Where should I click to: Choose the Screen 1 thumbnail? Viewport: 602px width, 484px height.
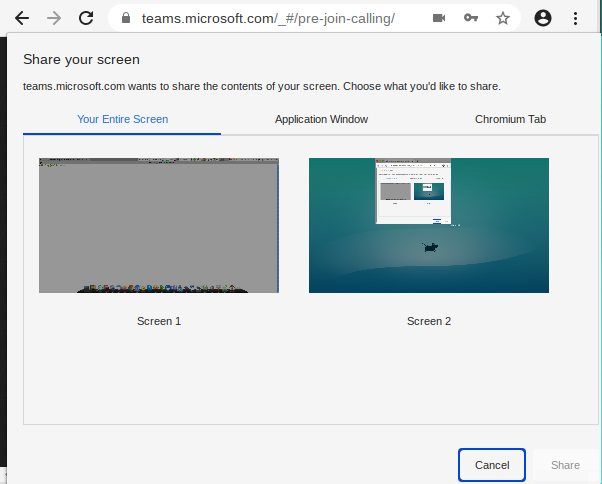point(159,225)
